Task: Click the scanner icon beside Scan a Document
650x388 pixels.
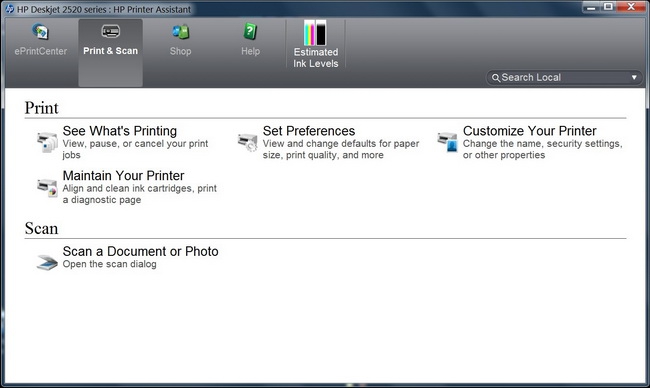Action: pos(47,262)
